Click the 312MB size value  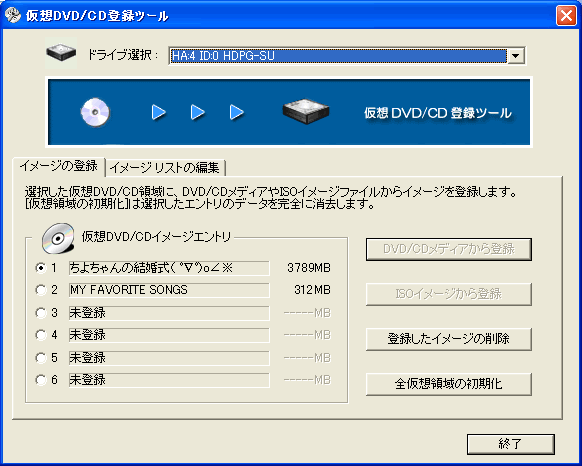(312, 290)
